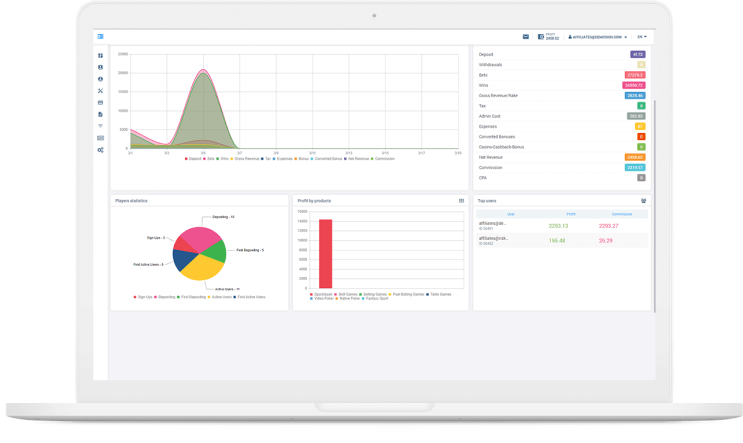
Task: Open the dashboard icon in sidebar
Action: coord(100,56)
